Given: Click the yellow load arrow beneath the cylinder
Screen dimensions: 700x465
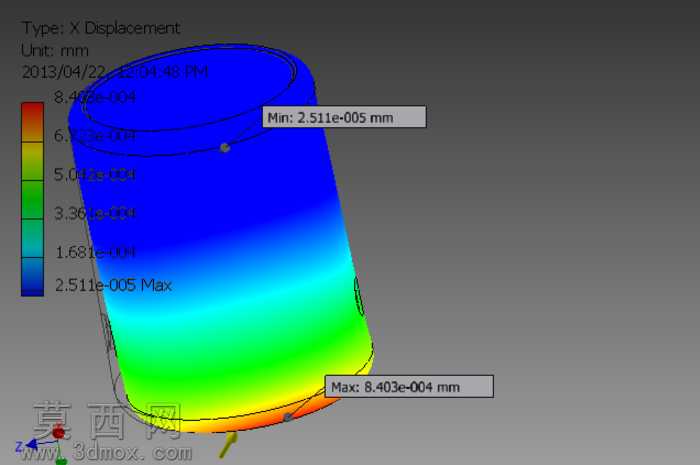Looking at the screenshot, I should [229, 444].
